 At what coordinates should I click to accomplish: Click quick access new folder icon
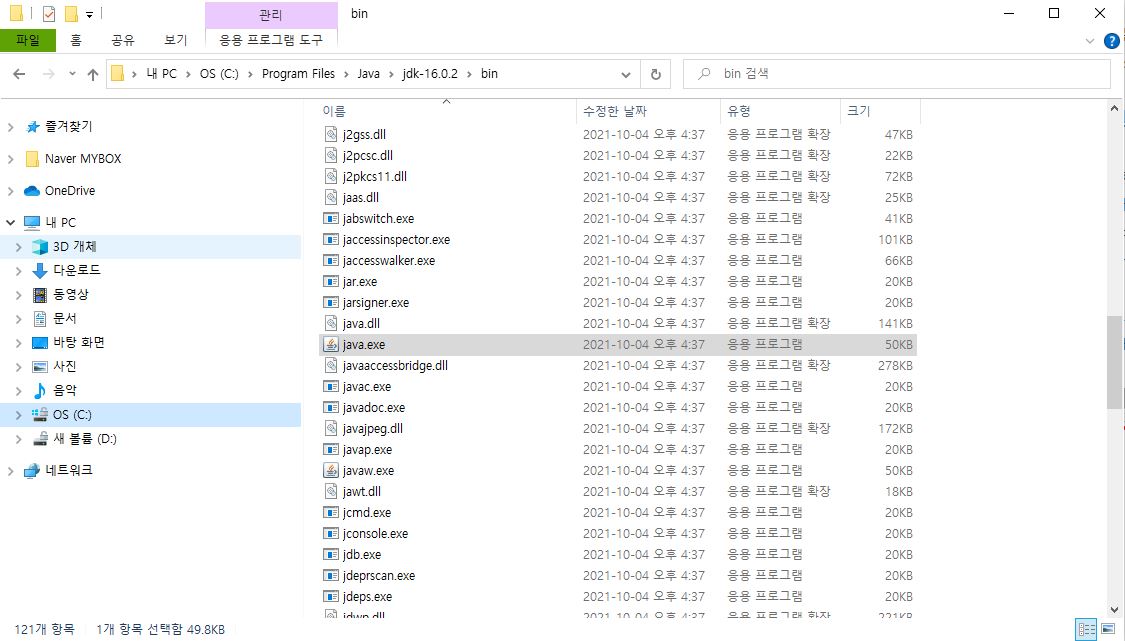71,14
